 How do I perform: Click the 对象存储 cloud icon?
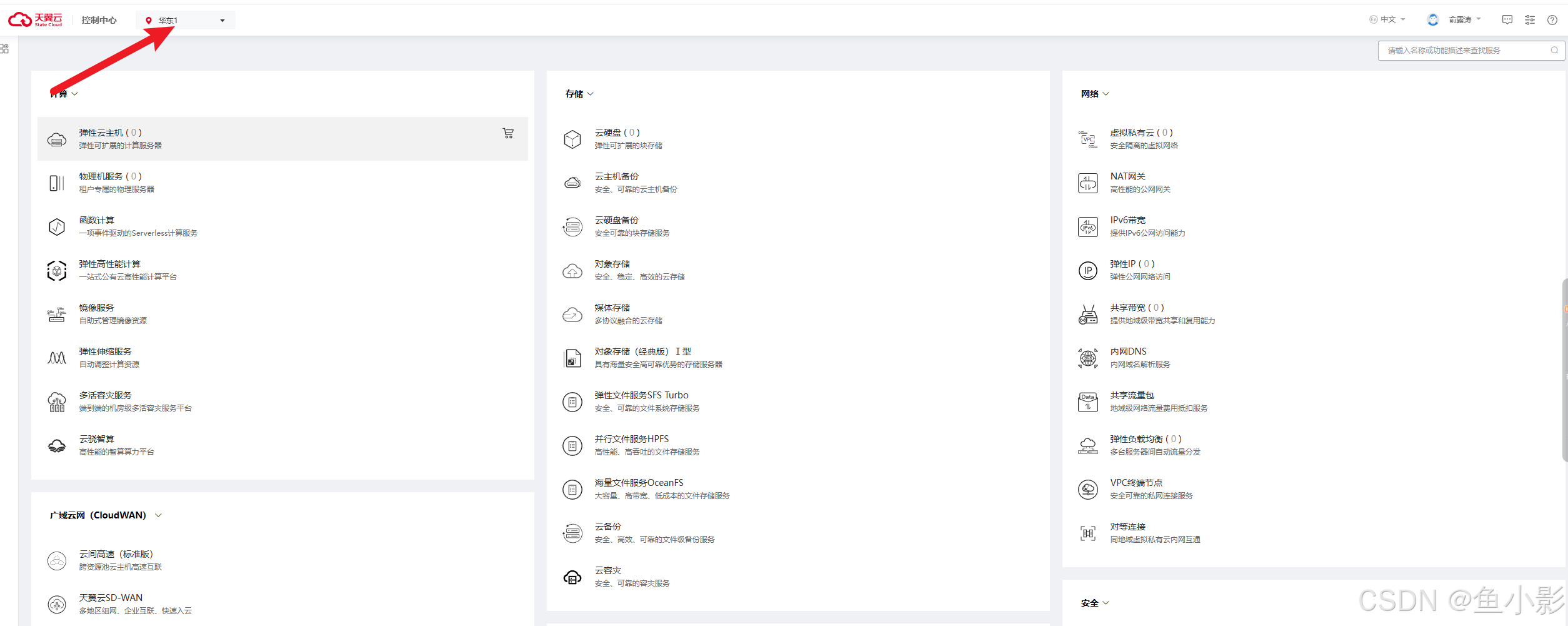pos(572,270)
